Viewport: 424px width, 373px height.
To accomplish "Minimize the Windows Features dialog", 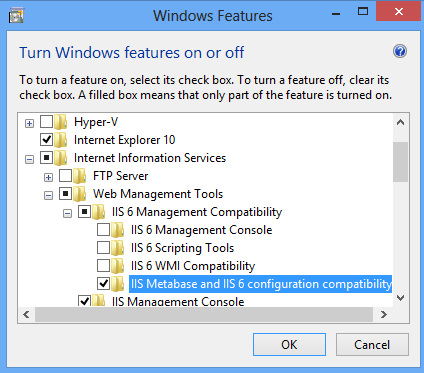I will tap(336, 14).
